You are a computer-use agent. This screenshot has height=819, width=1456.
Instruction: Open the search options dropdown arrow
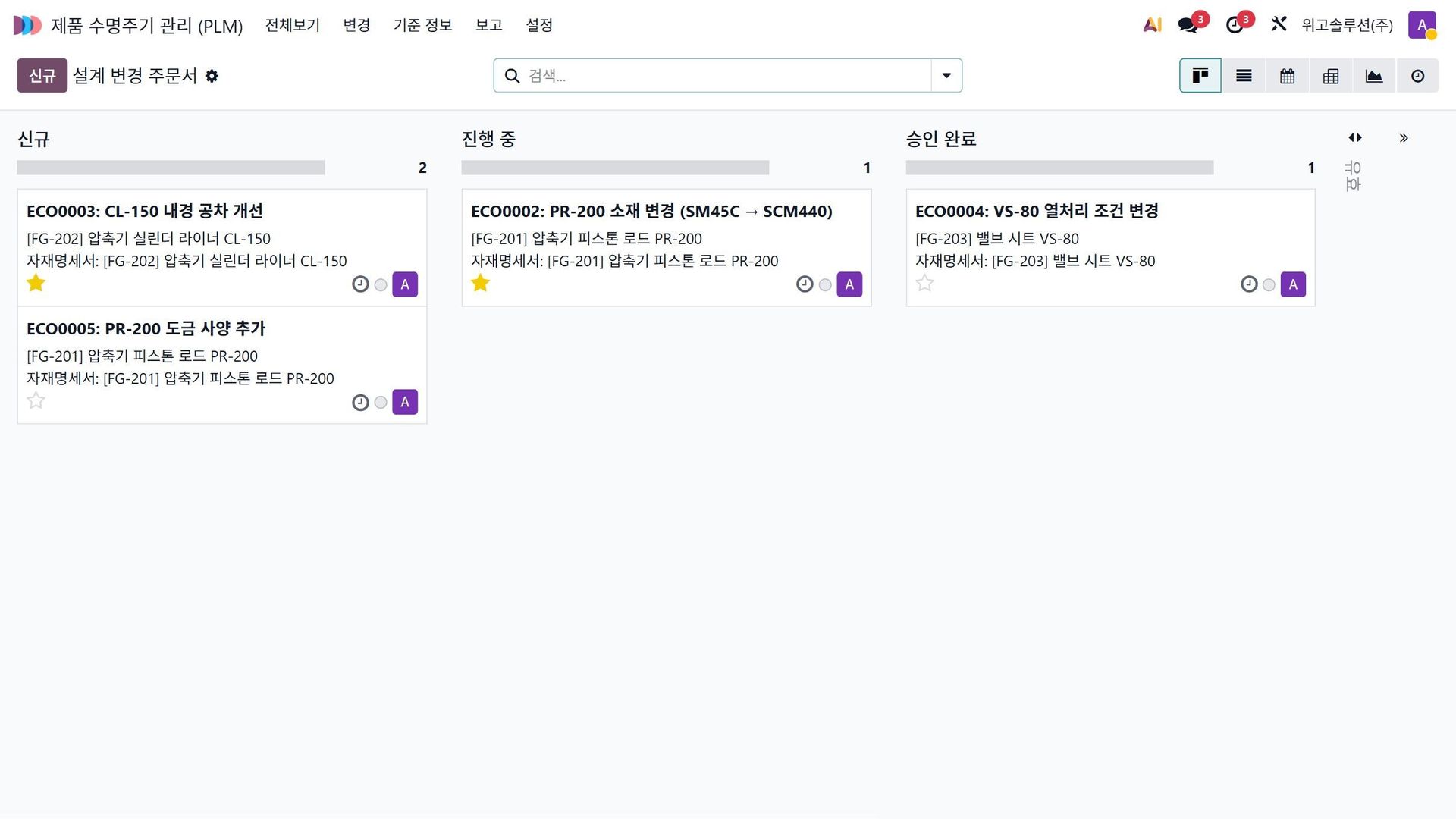click(946, 76)
